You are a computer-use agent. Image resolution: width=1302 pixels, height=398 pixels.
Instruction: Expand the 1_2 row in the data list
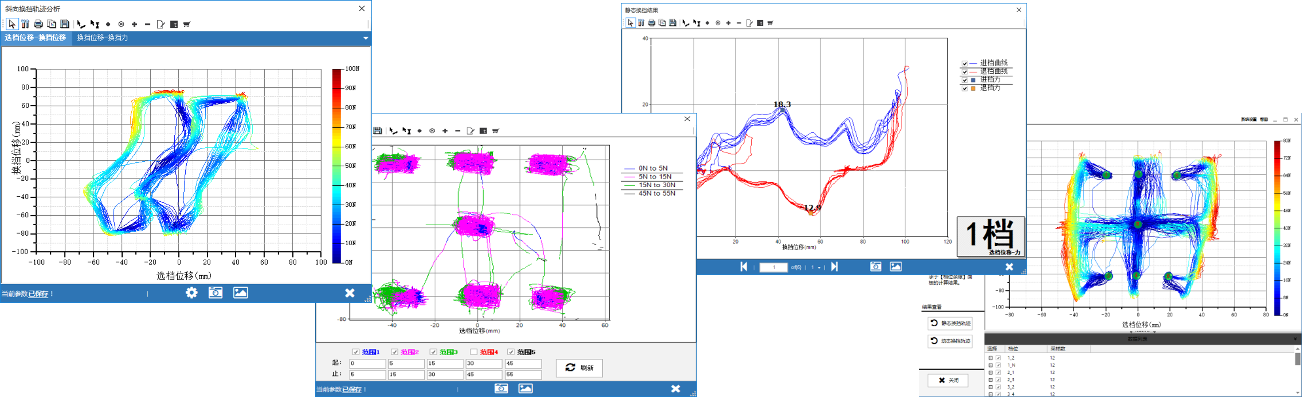(990, 358)
